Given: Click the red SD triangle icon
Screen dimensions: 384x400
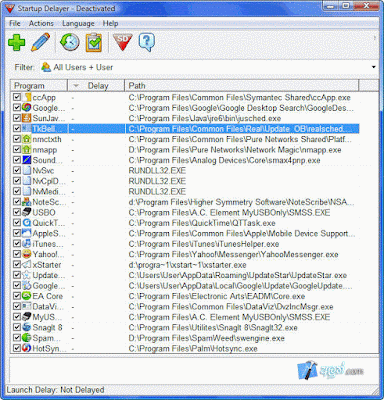Looking at the screenshot, I should click(x=123, y=42).
